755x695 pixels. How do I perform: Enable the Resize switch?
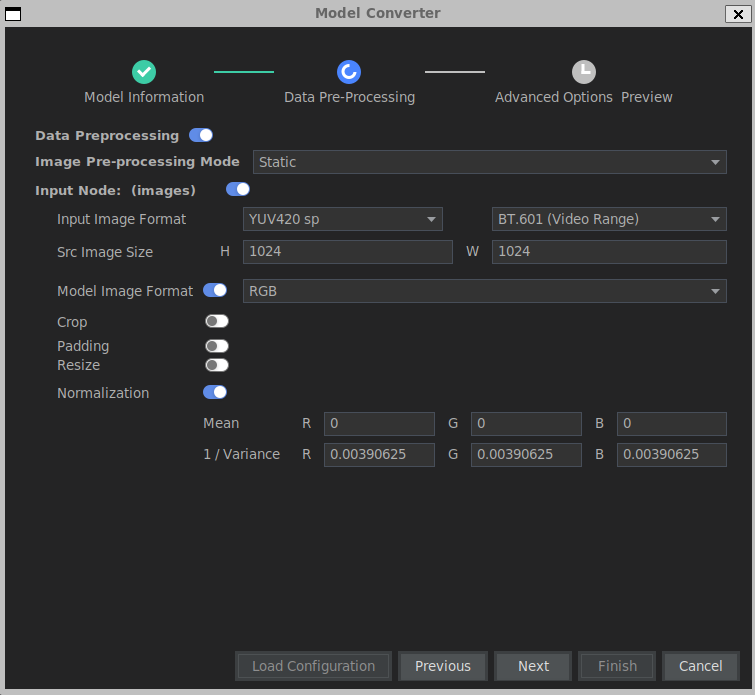[x=217, y=365]
